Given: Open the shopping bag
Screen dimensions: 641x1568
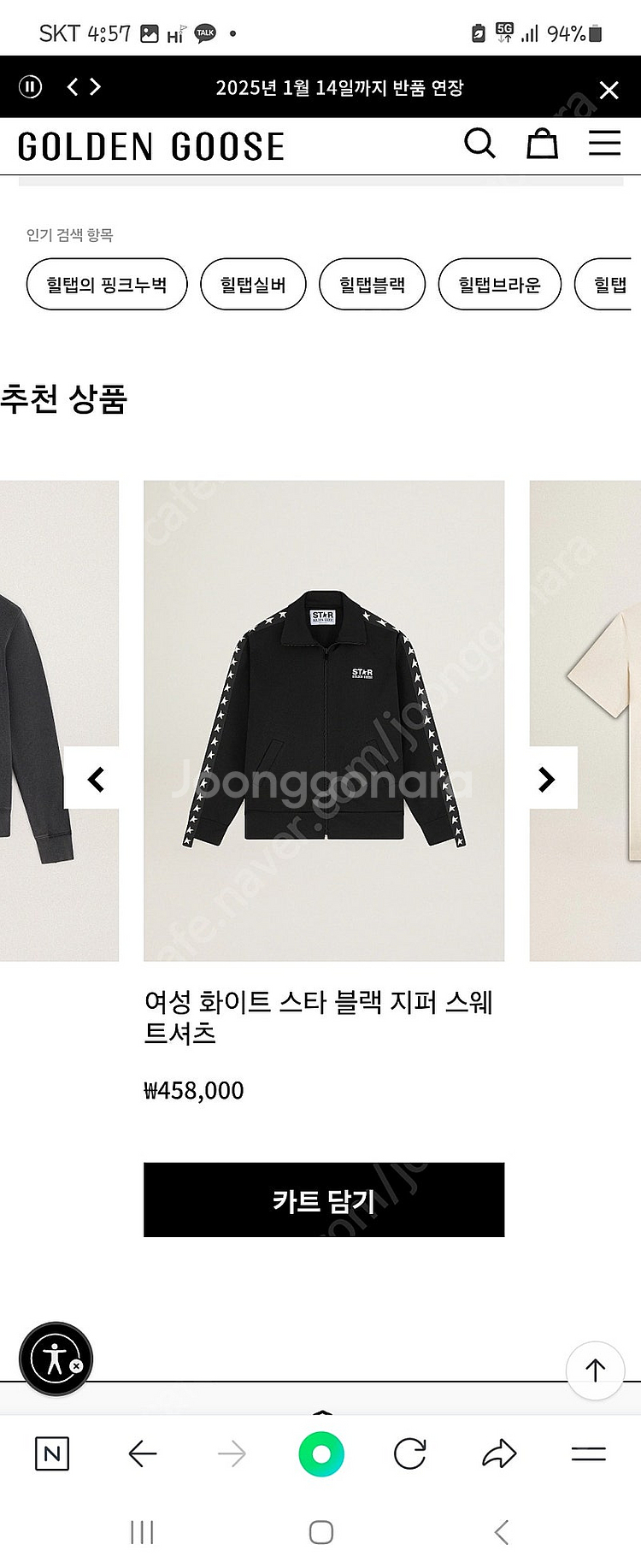Looking at the screenshot, I should coord(542,143).
